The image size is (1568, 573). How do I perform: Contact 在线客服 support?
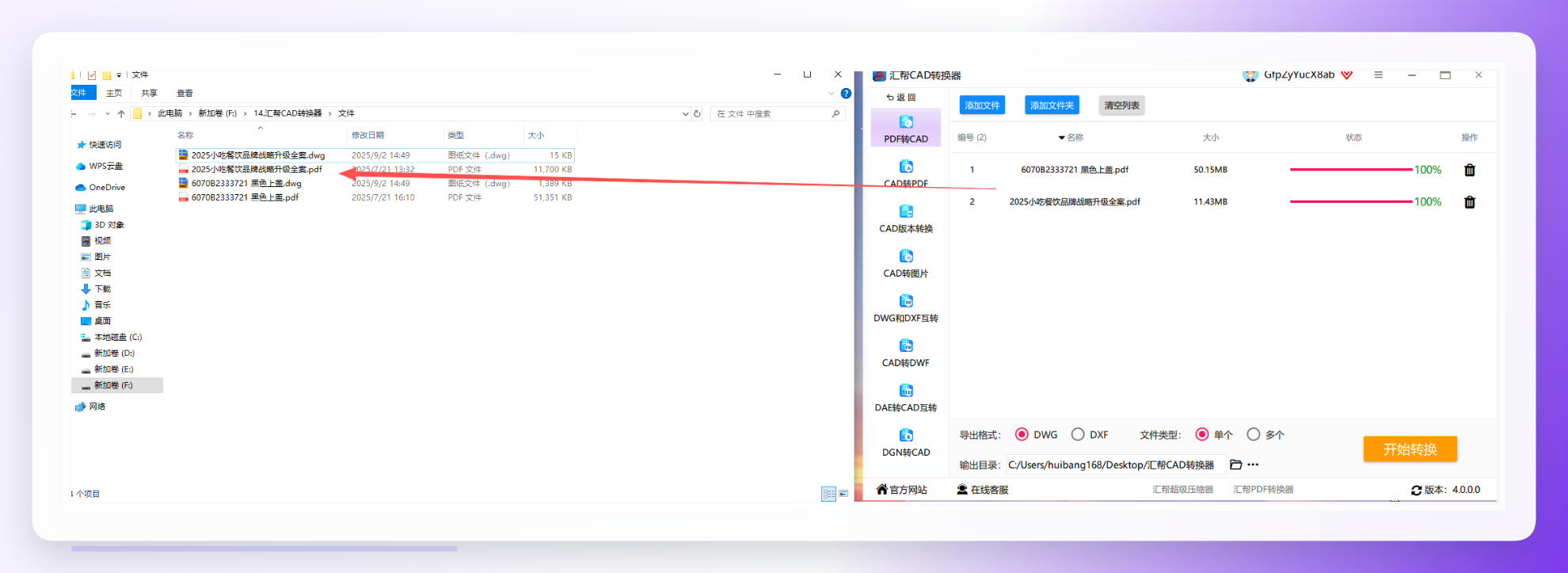[x=983, y=490]
